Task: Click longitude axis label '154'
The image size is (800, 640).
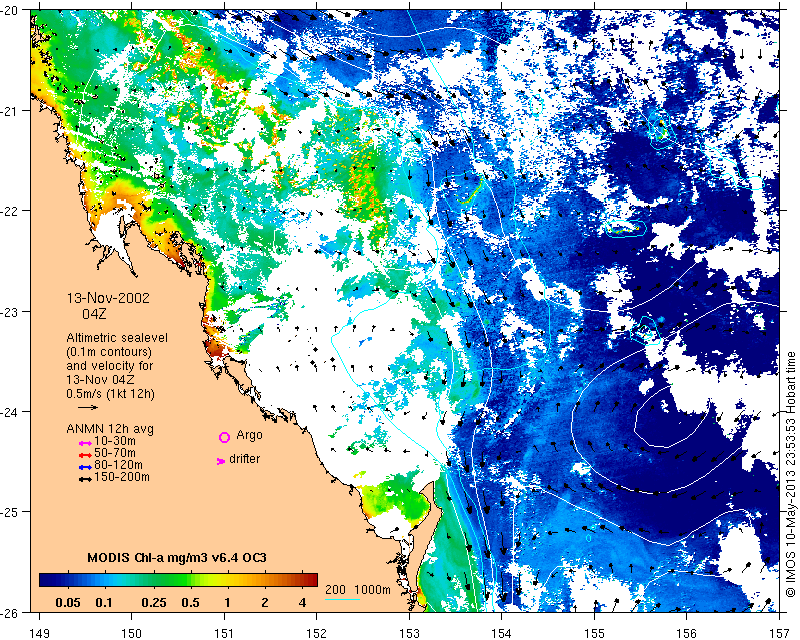Action: (x=502, y=633)
